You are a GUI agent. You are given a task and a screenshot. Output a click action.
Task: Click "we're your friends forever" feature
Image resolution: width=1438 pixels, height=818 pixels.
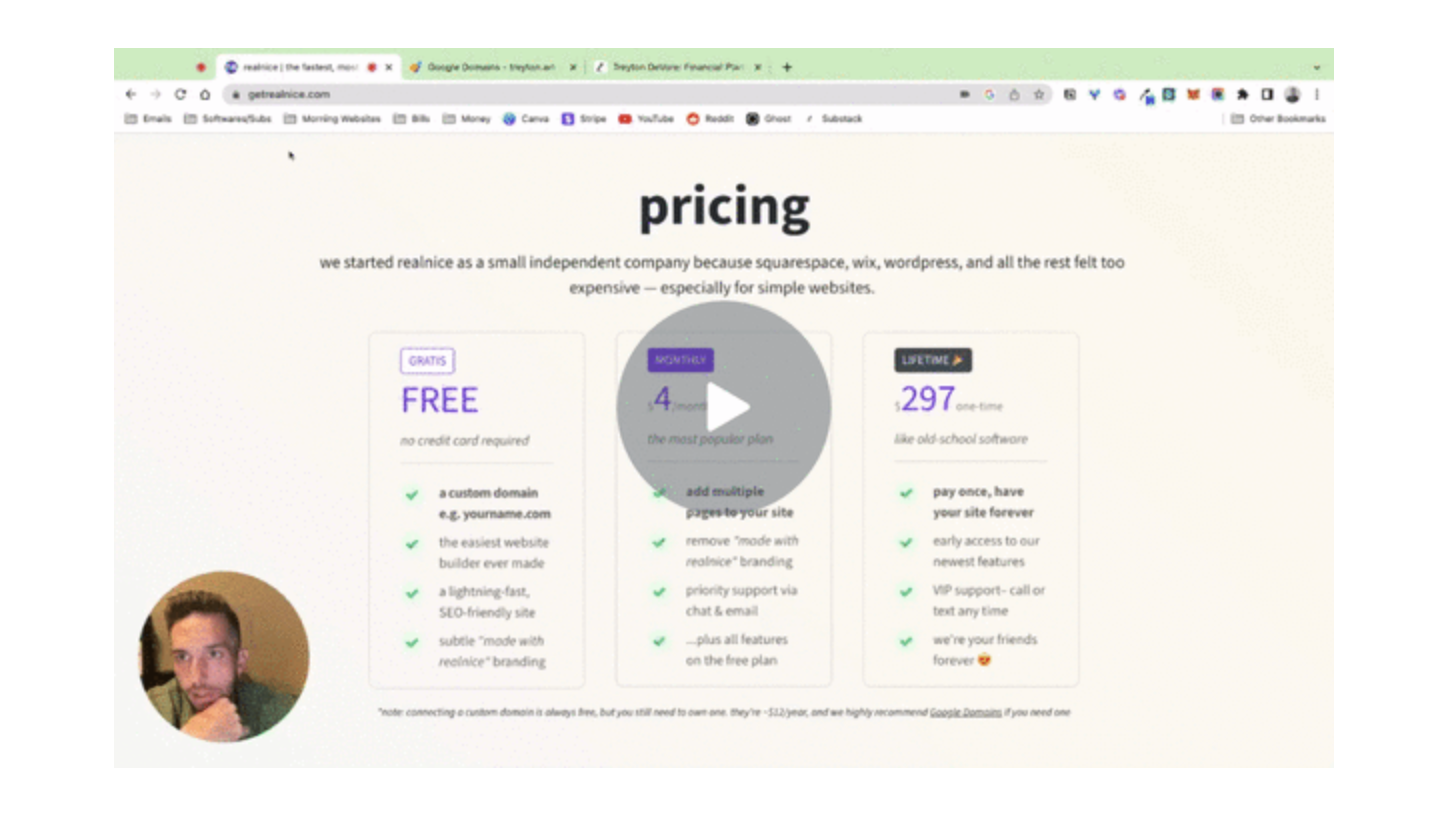pos(985,650)
